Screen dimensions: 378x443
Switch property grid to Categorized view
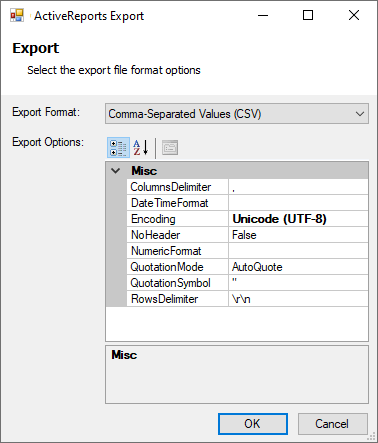(118, 148)
